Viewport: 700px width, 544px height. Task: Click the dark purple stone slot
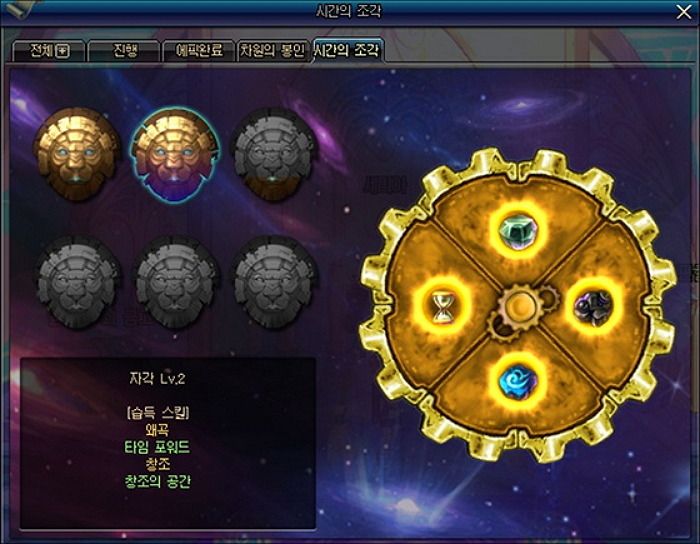click(x=593, y=306)
